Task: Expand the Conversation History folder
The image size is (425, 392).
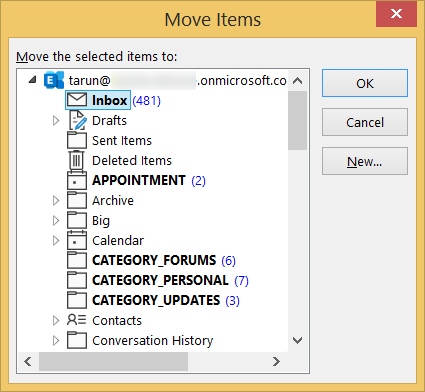Action: click(x=56, y=340)
